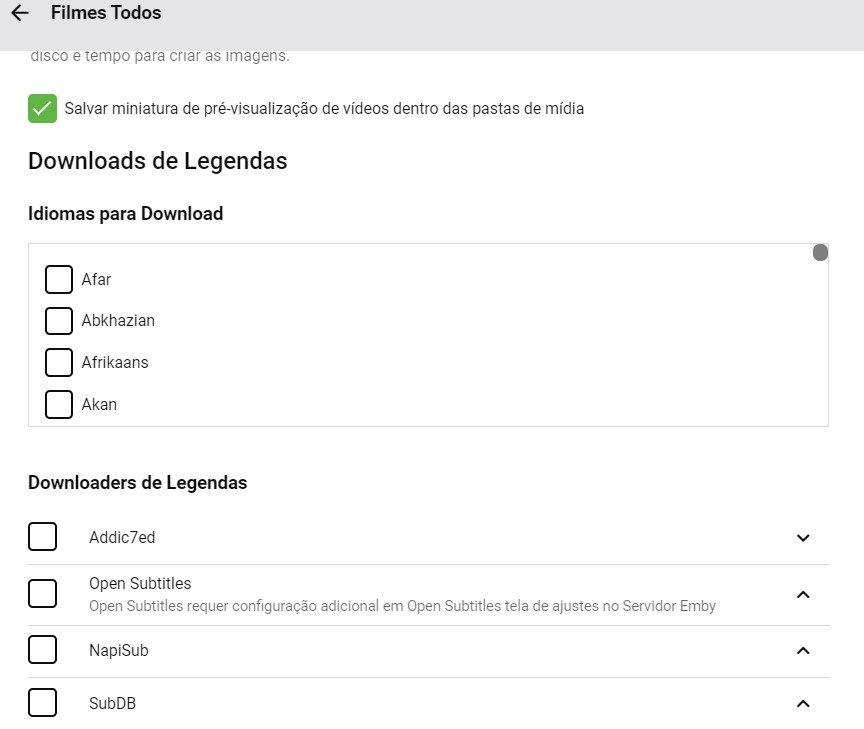Enable the Addic7ed subtitle downloader
Image resolution: width=864 pixels, height=729 pixels.
point(42,537)
